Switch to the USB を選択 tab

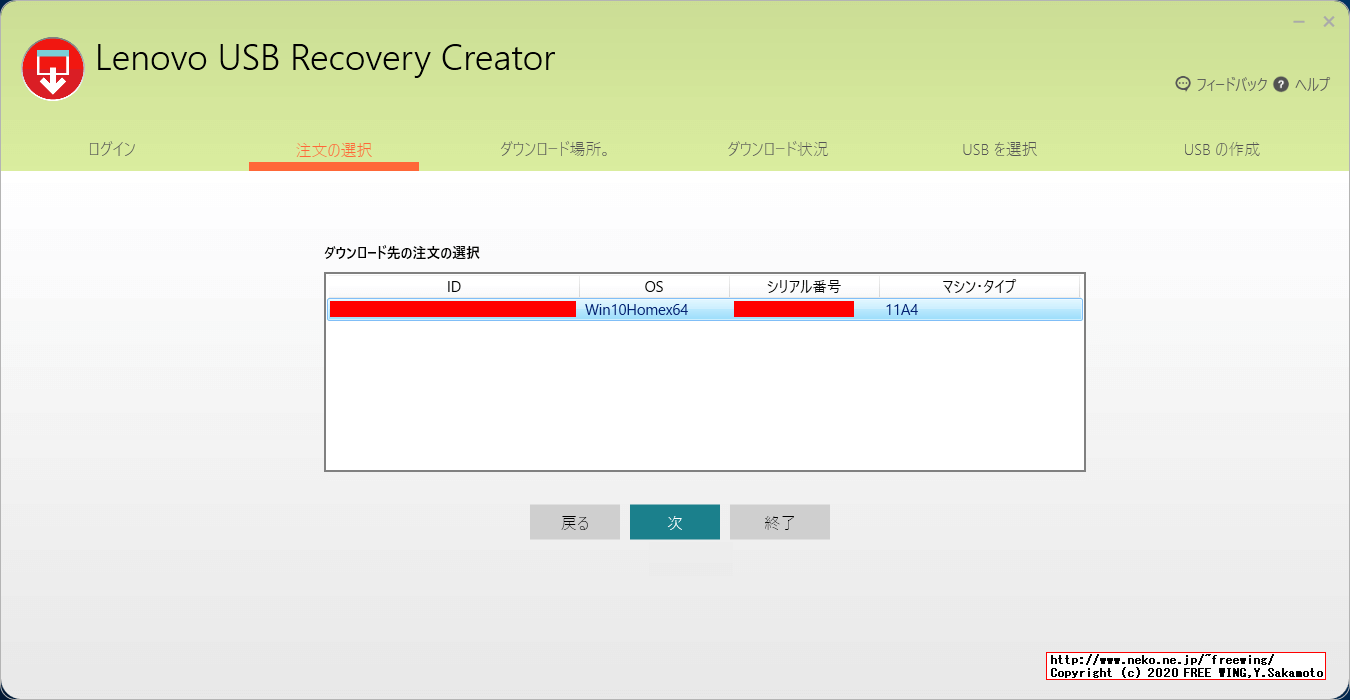[1000, 150]
